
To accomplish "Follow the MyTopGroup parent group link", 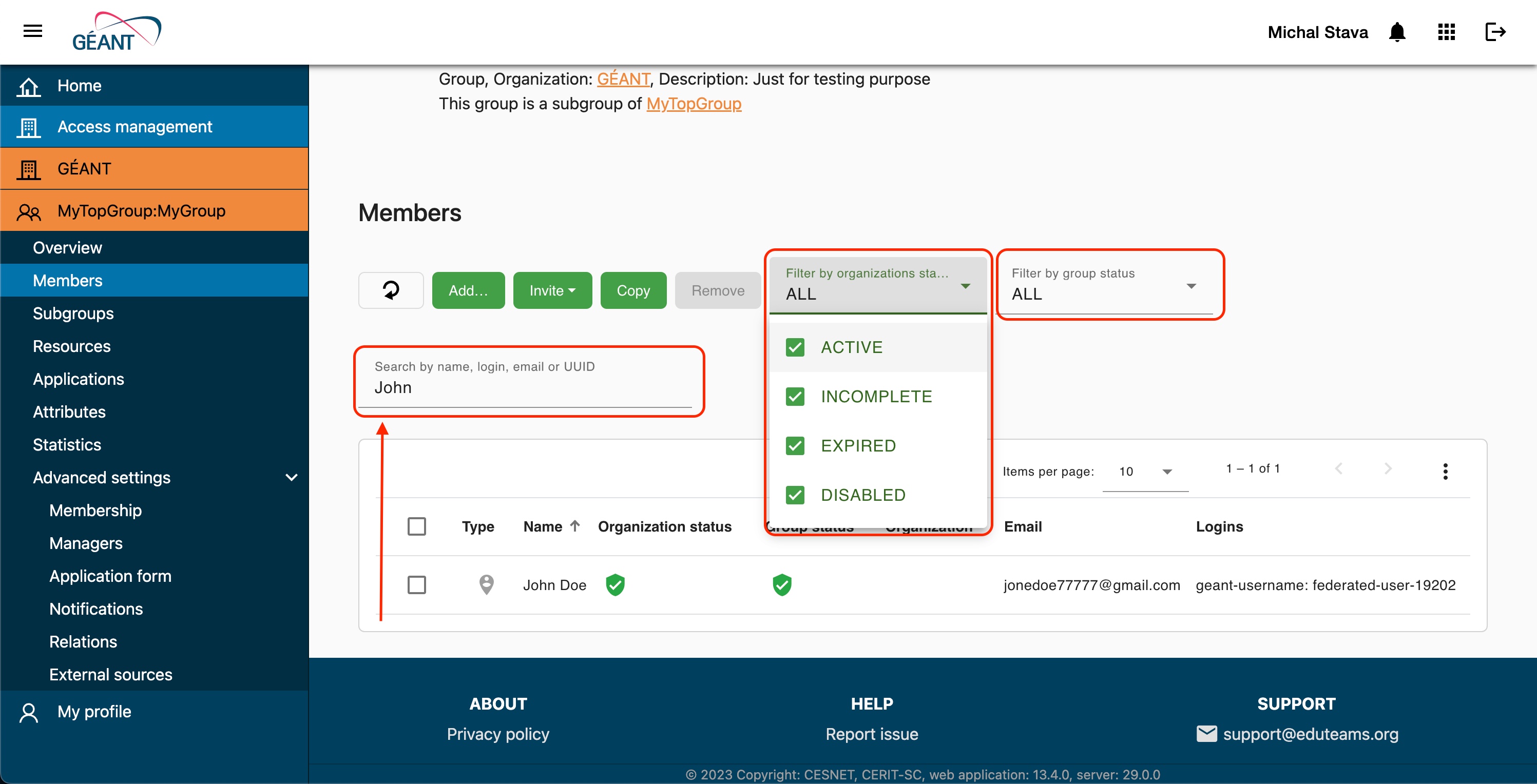I will pyautogui.click(x=694, y=104).
